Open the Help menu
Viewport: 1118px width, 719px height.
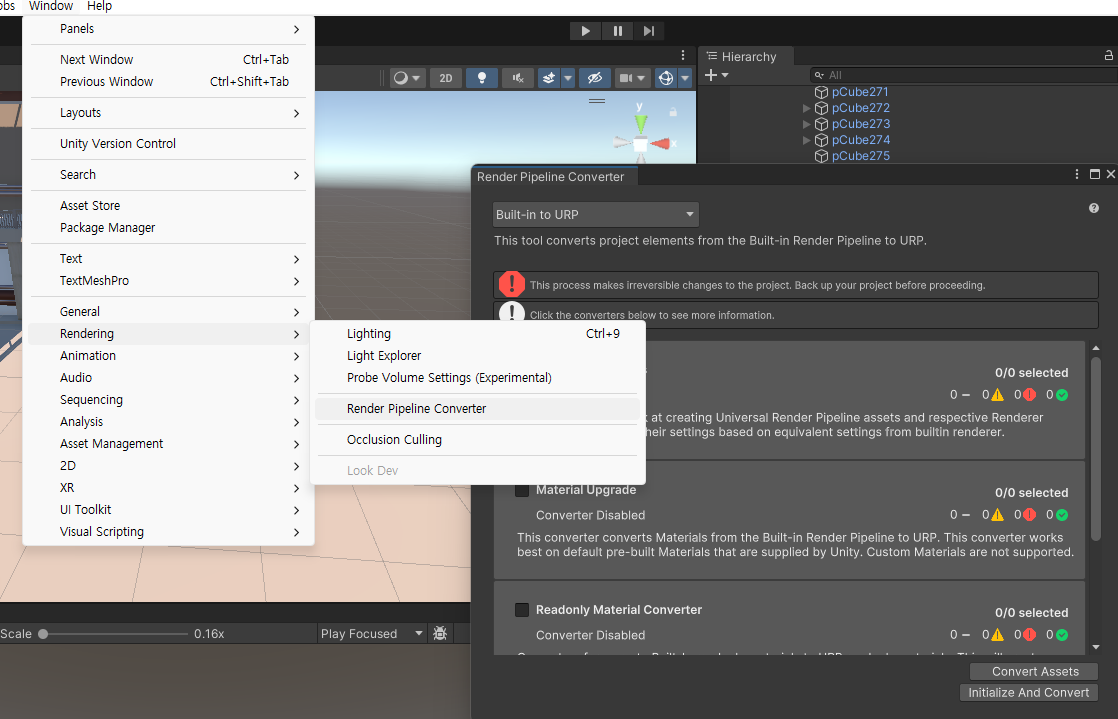click(x=99, y=6)
